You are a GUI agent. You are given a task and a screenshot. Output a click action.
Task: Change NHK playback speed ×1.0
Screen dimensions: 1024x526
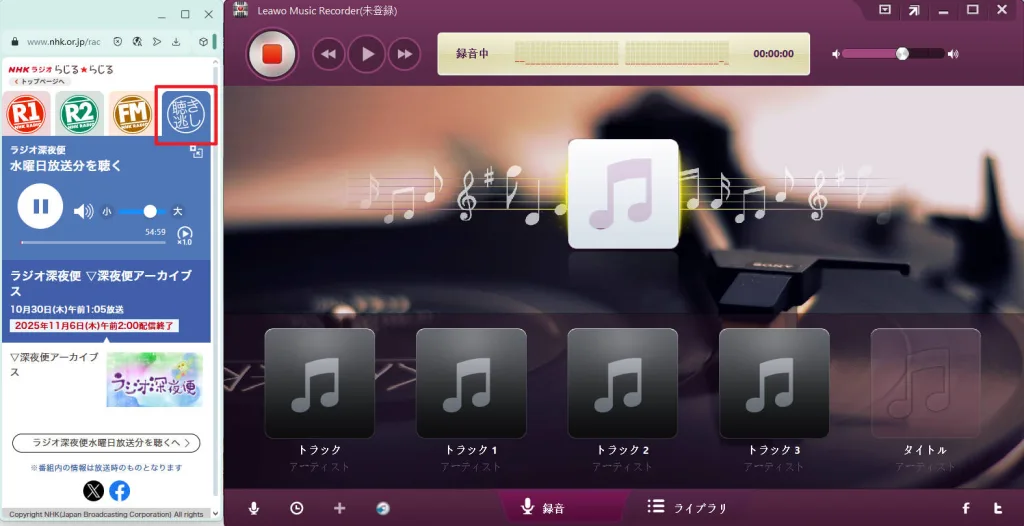185,236
